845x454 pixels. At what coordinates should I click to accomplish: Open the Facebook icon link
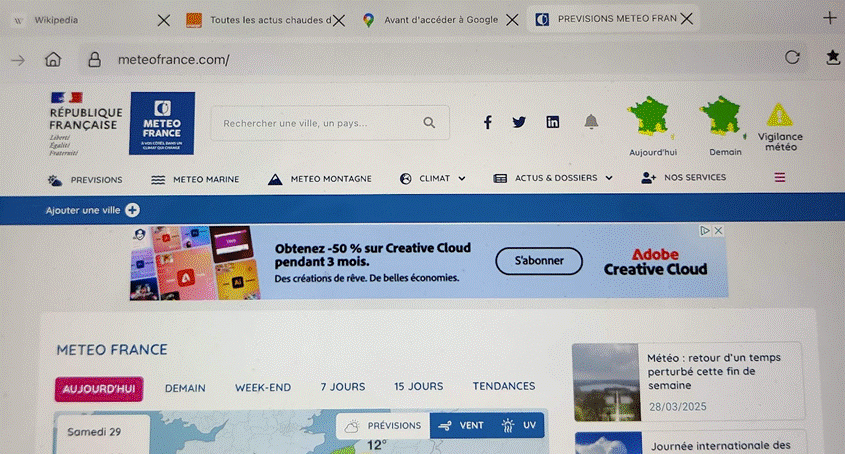click(x=488, y=122)
